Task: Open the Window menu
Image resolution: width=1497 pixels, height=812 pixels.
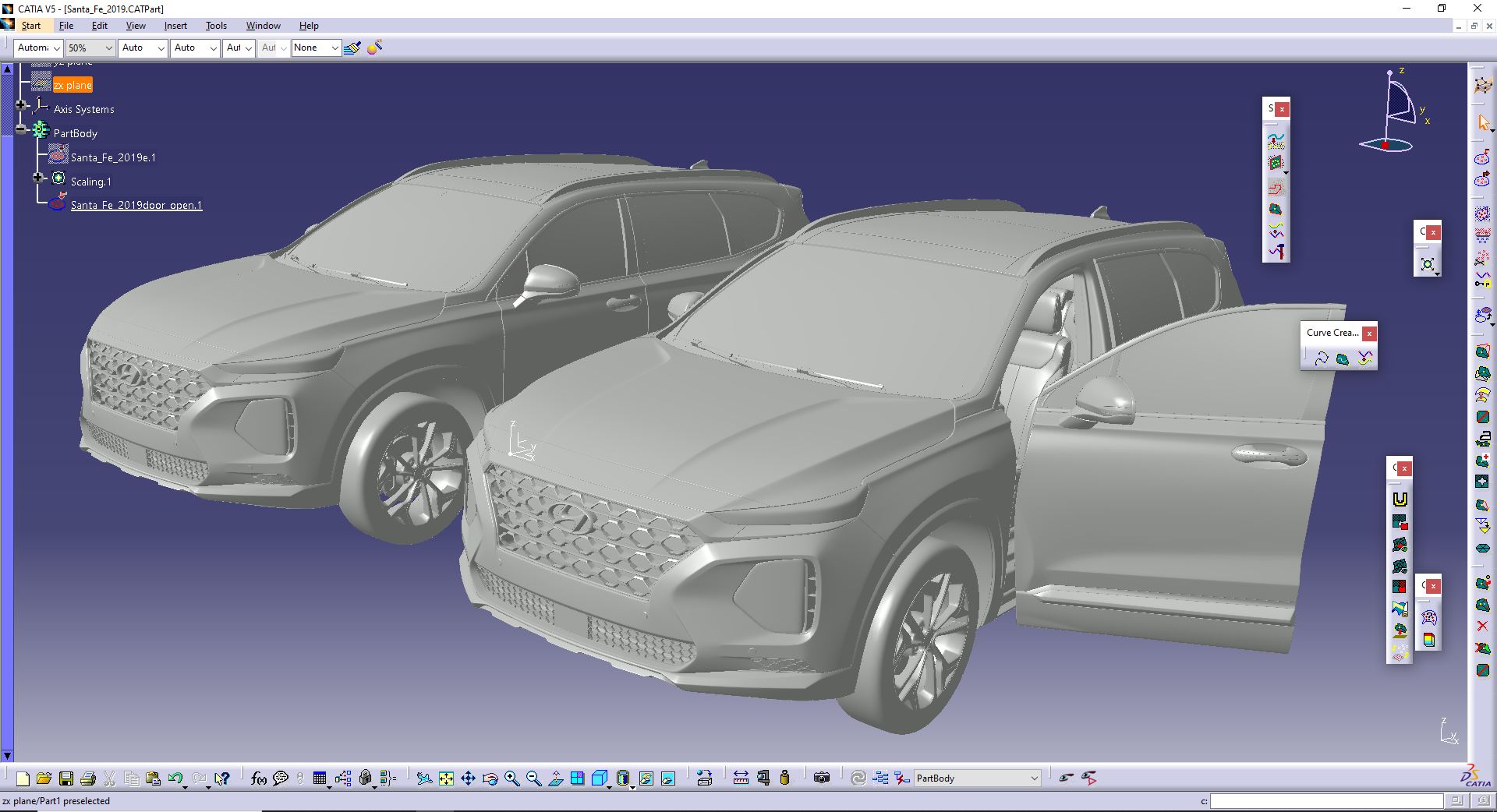Action: 264,26
